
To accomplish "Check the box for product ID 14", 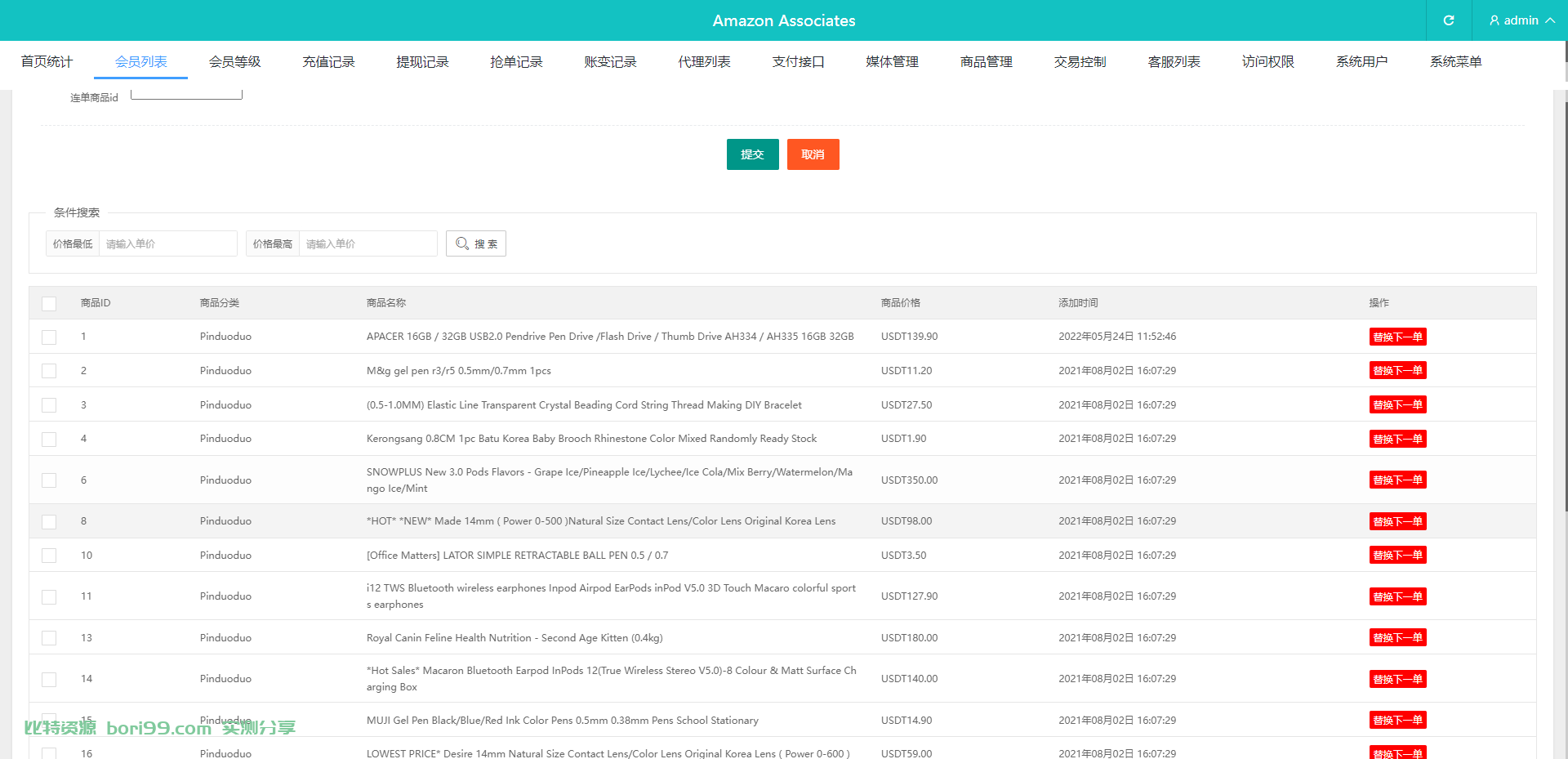I will pos(49,679).
